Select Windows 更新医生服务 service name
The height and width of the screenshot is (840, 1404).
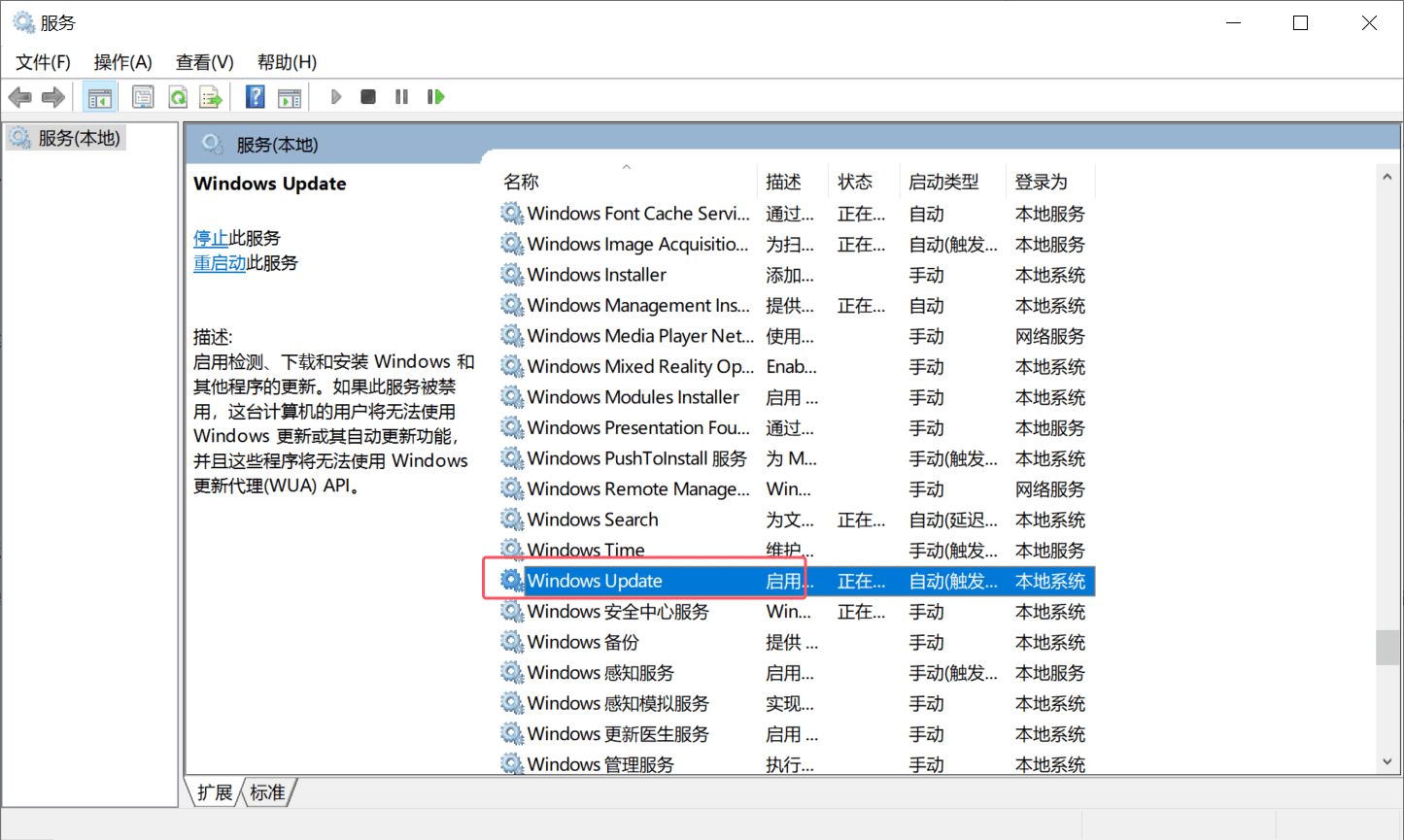coord(618,734)
